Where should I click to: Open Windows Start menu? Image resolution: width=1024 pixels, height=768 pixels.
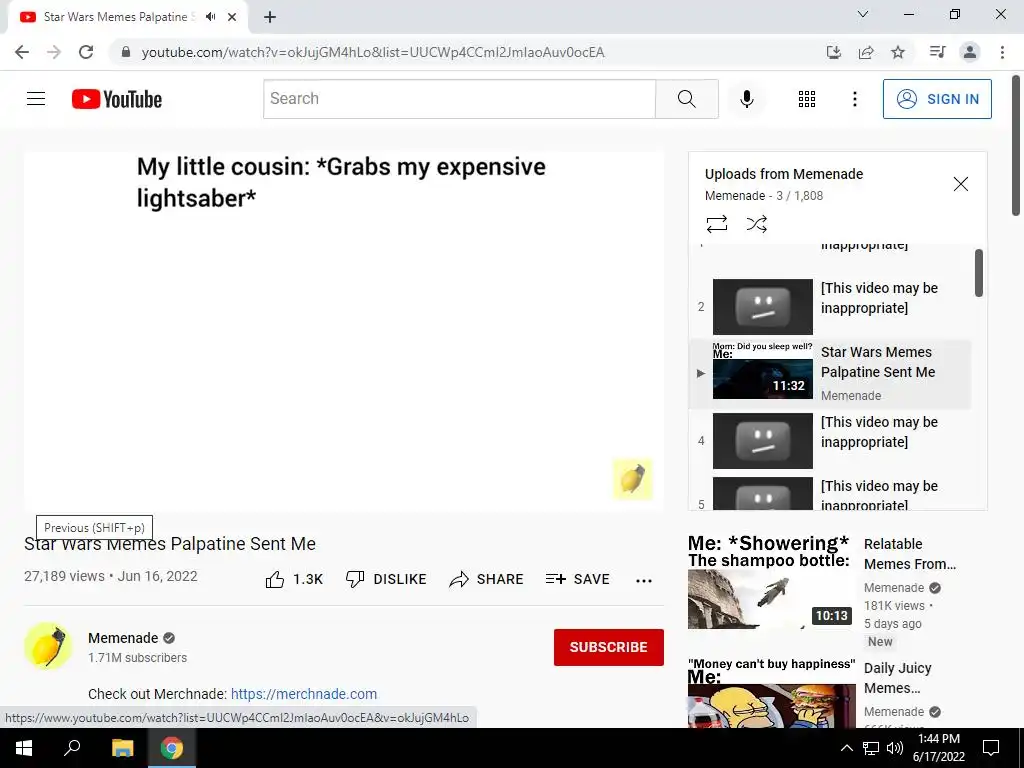coord(24,748)
